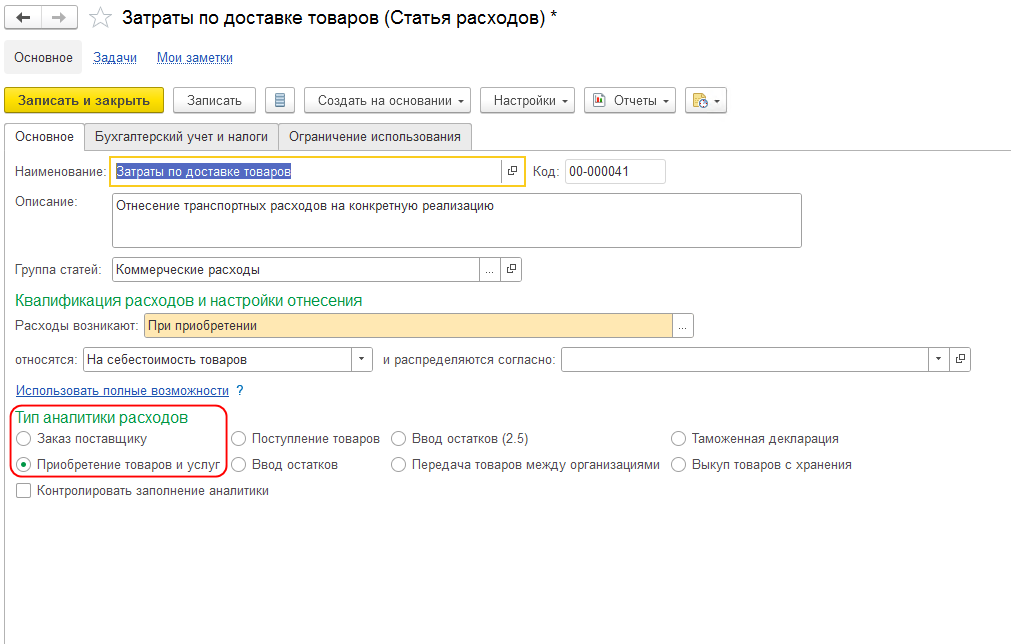Select the top Основное navigation section
The height and width of the screenshot is (644, 1011).
point(43,57)
